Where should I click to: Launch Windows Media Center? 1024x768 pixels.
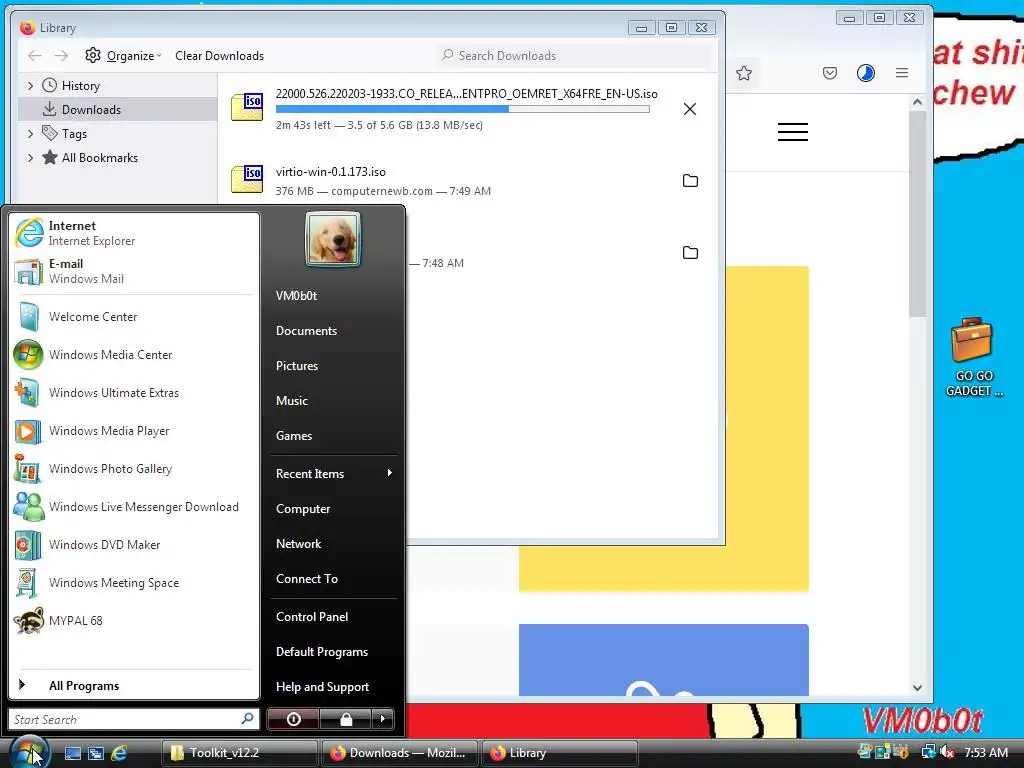134,355
